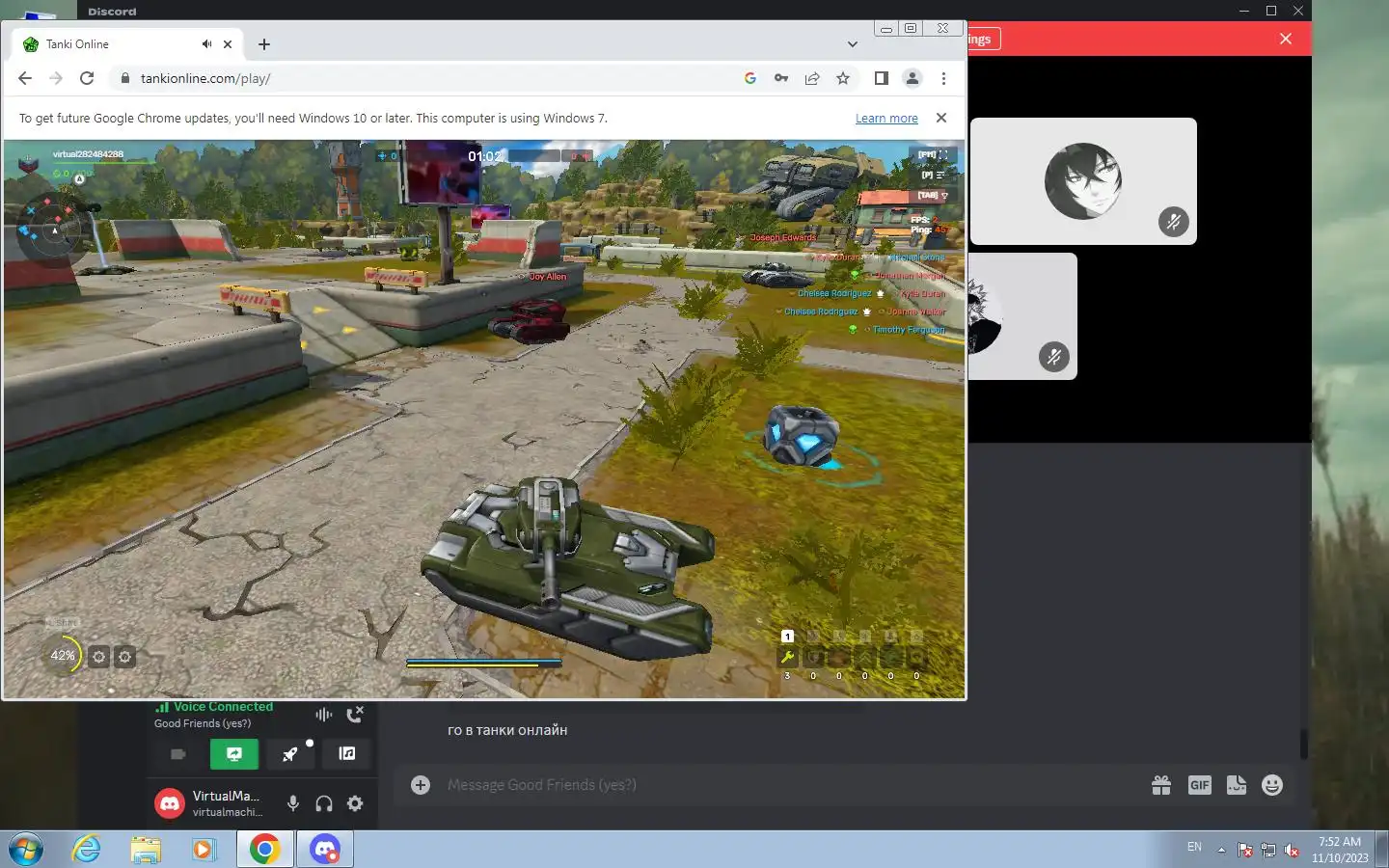Share this page via the share icon
Image resolution: width=1389 pixels, height=868 pixels.
pos(812,78)
